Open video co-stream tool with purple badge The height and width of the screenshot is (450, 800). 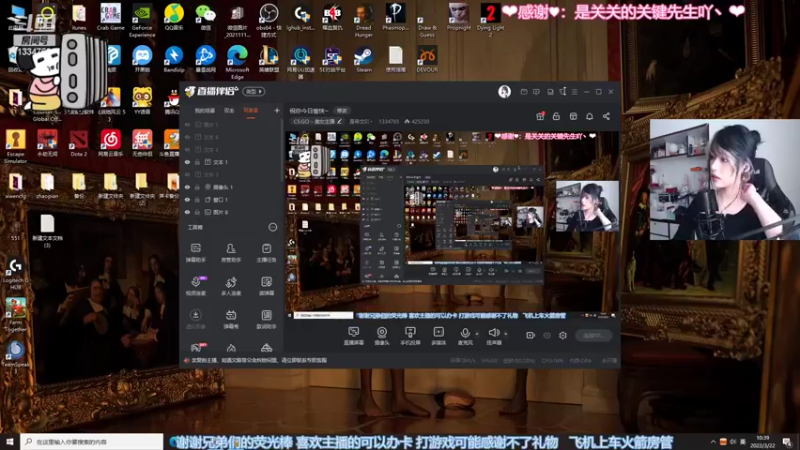(195, 286)
